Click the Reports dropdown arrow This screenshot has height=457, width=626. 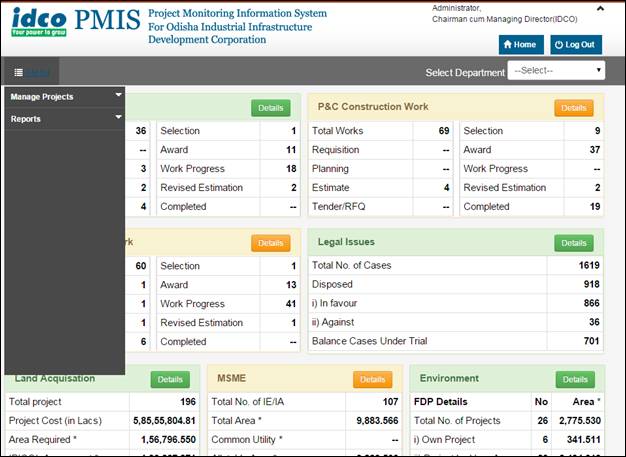(118, 117)
